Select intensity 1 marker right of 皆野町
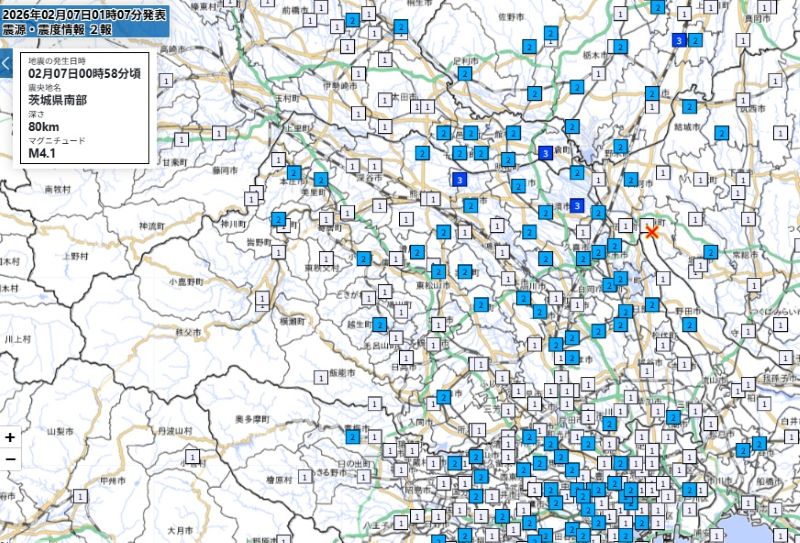The image size is (800, 543). [x=278, y=252]
